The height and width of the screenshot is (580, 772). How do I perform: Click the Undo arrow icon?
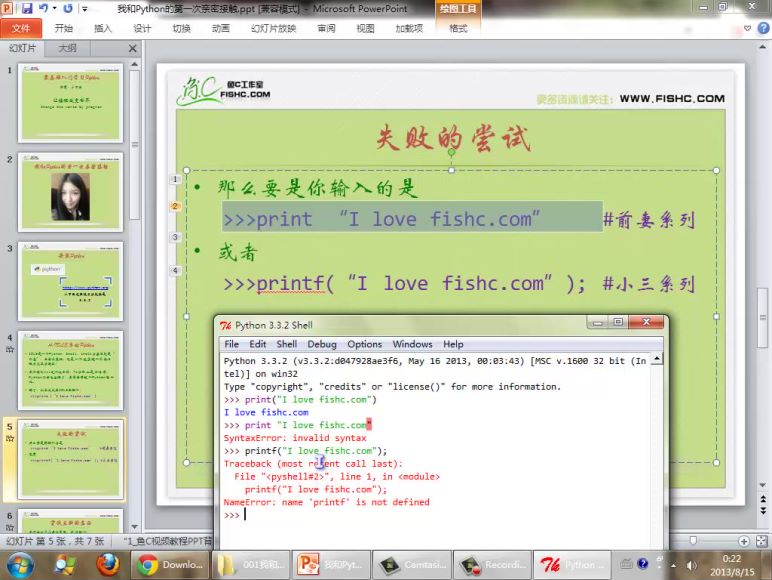coord(43,8)
